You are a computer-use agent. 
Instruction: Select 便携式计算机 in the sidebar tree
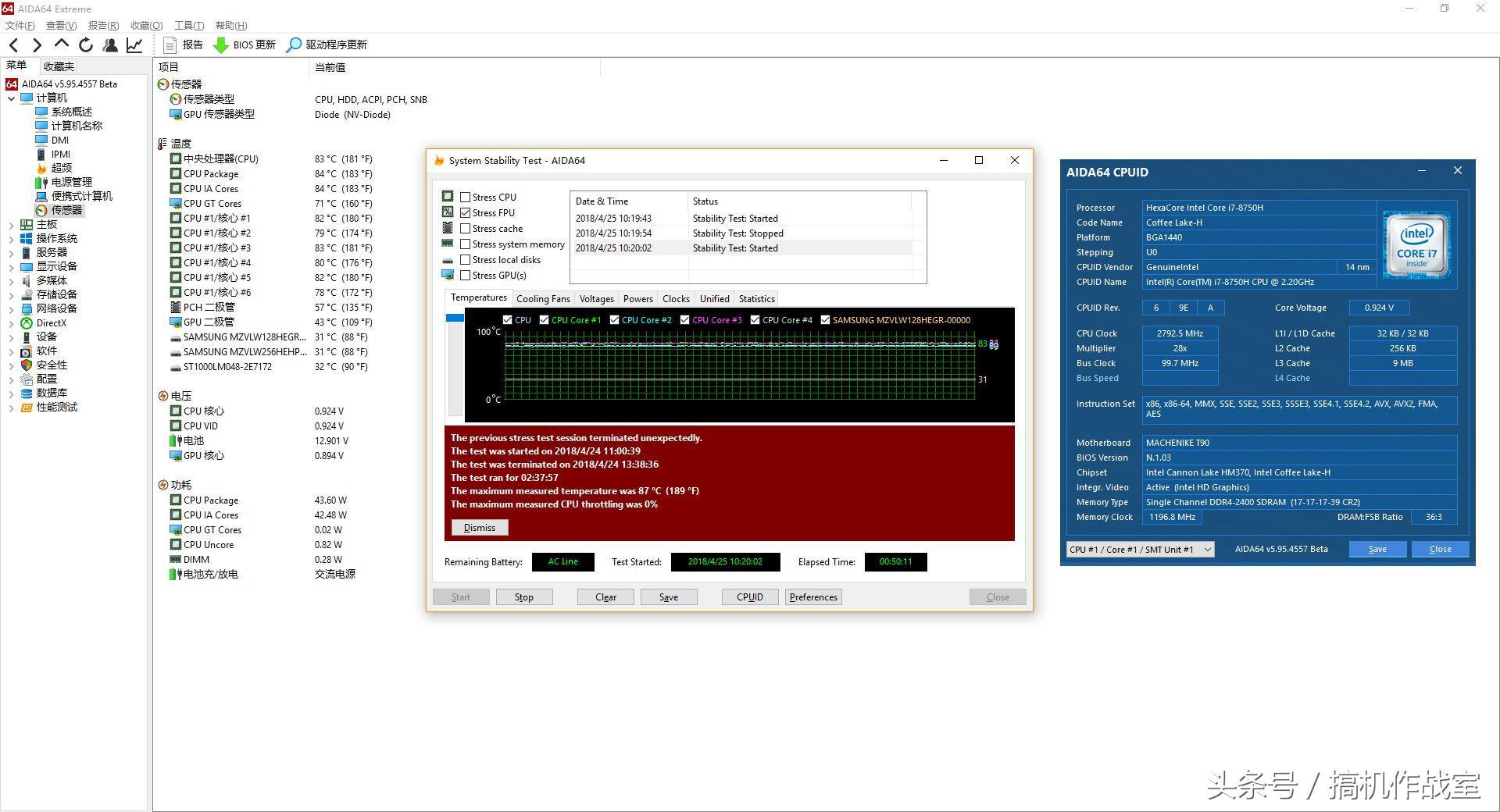click(81, 196)
